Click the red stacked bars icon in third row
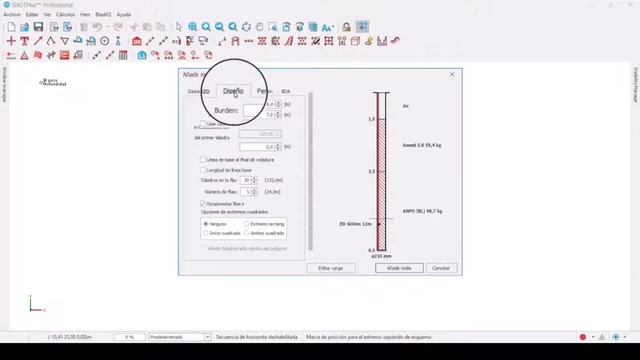This screenshot has width=640, height=360. 64,55
